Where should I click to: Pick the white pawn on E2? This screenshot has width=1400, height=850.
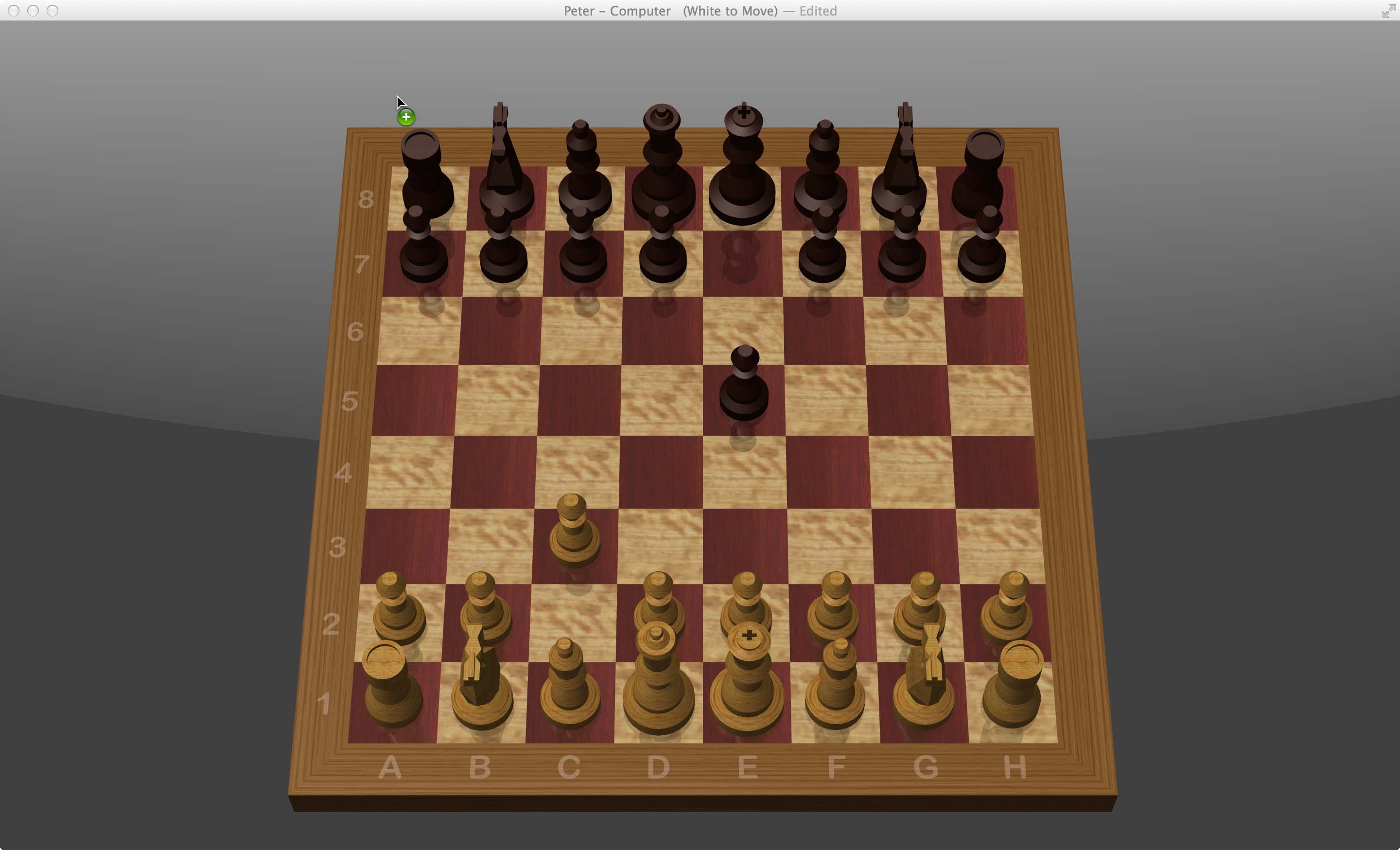[747, 602]
